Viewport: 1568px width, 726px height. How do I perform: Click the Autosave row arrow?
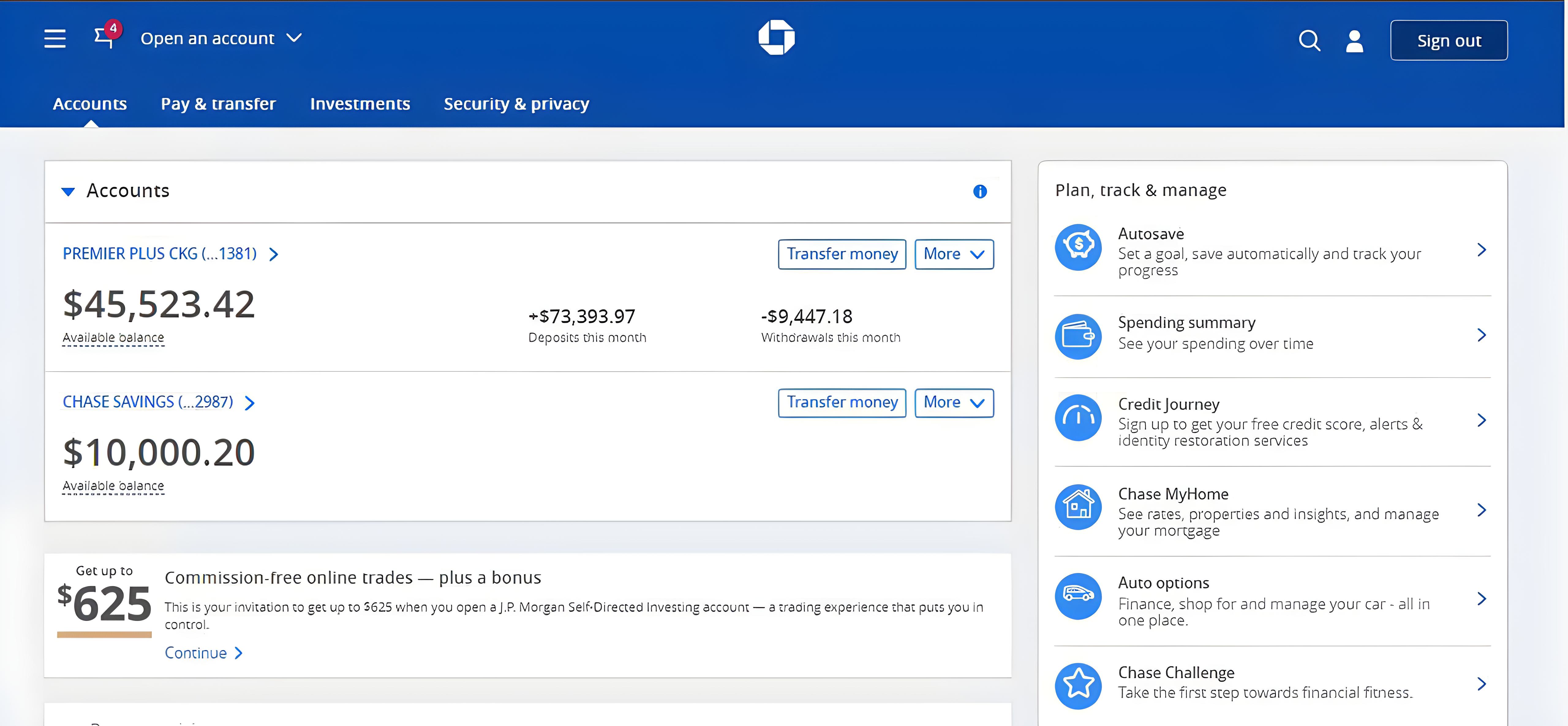tap(1482, 250)
